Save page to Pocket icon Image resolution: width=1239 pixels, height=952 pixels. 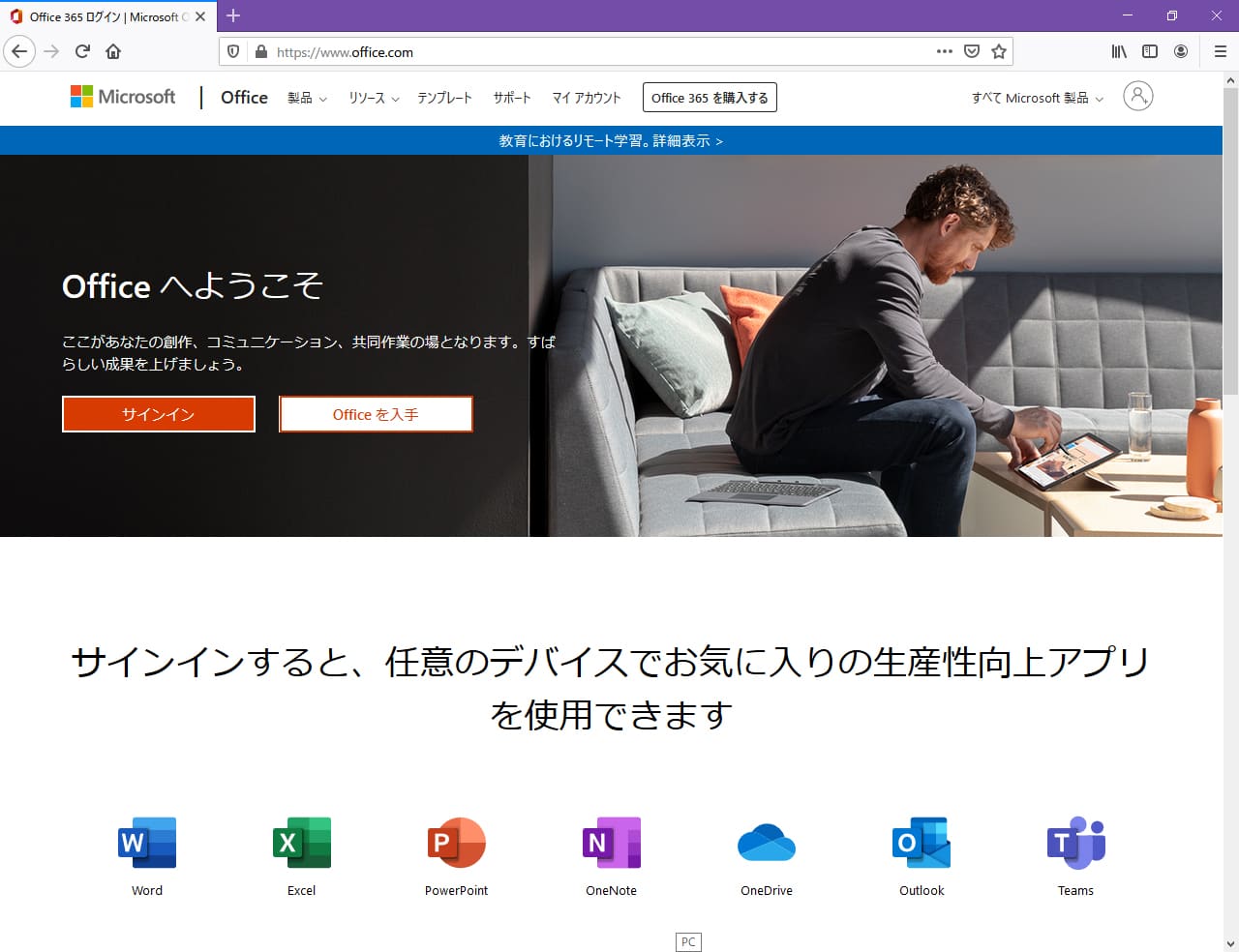pos(972,51)
